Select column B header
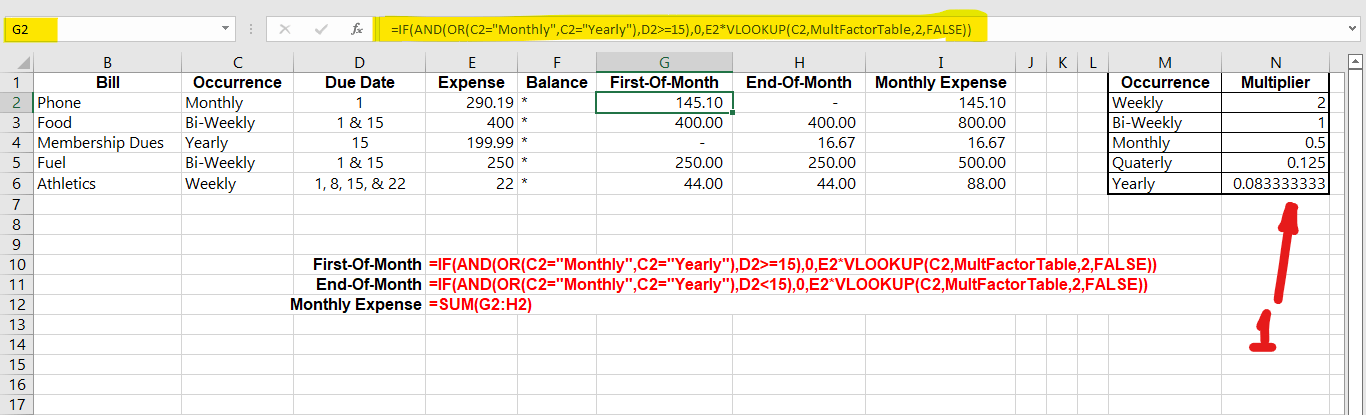Viewport: 1366px width, 415px height. (107, 62)
